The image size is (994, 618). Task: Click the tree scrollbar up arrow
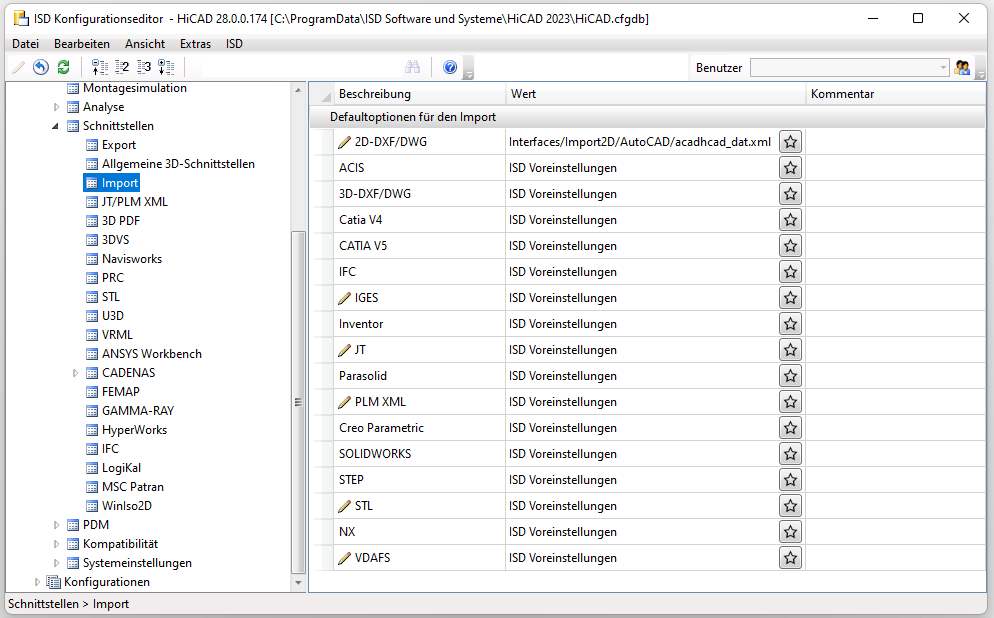[298, 90]
